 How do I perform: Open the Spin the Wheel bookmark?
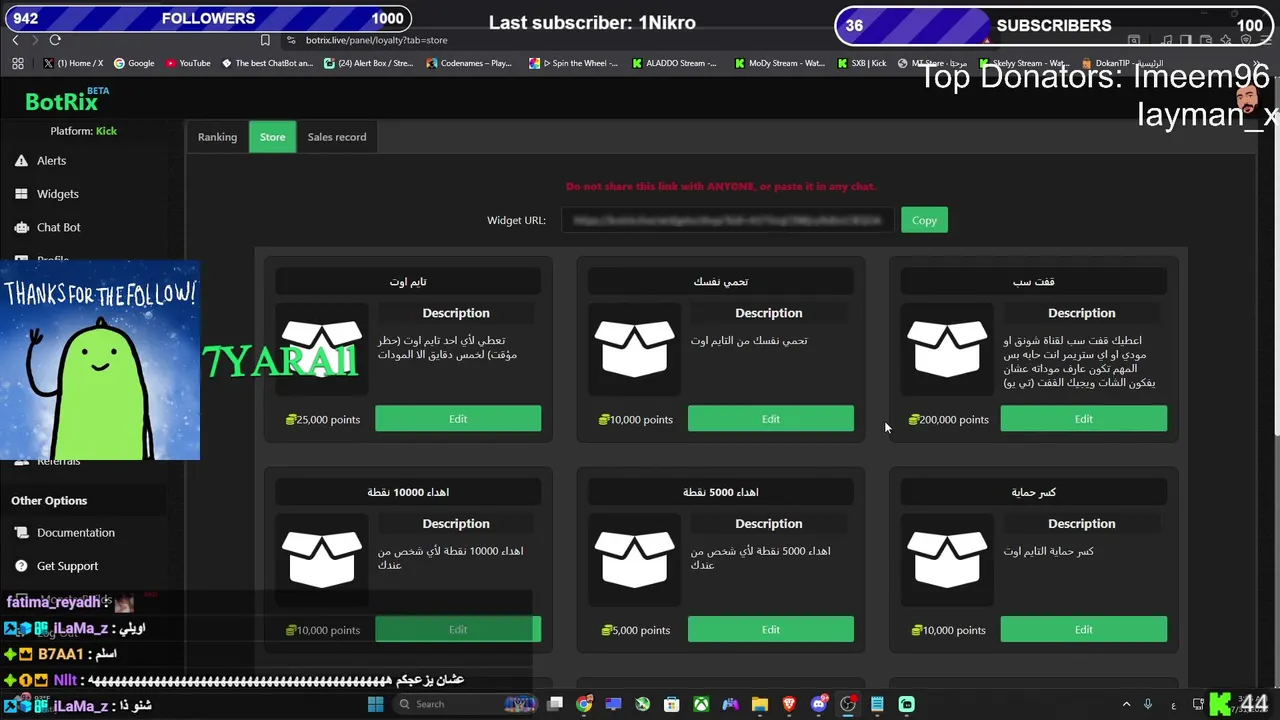tap(574, 63)
